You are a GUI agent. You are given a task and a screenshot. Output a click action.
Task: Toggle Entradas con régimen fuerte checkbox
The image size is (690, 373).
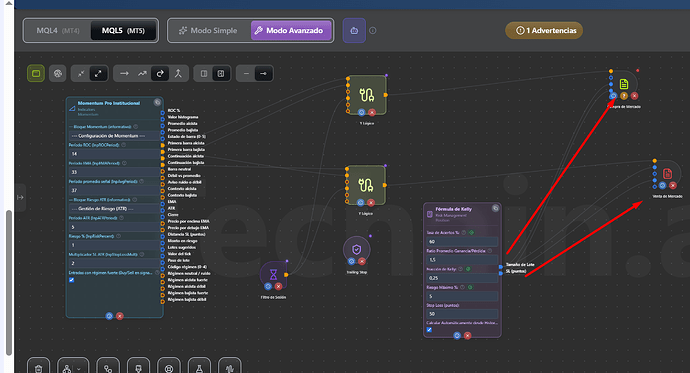72,280
